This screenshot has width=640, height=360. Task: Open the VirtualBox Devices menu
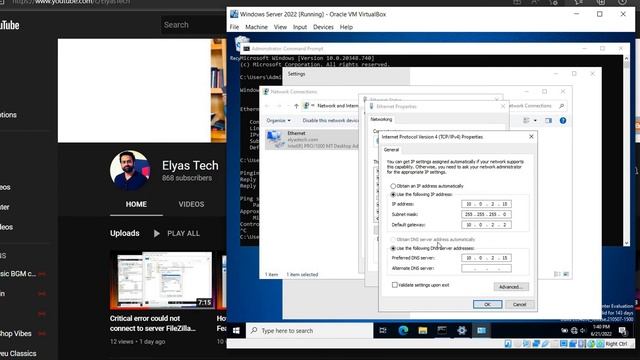click(x=323, y=27)
